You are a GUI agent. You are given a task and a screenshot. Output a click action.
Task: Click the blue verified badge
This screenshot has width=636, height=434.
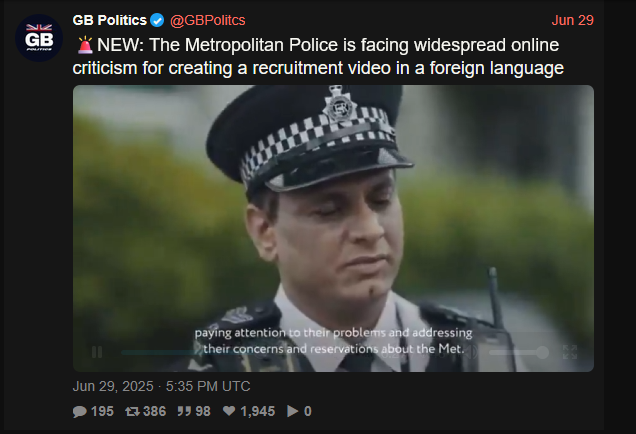pyautogui.click(x=157, y=20)
